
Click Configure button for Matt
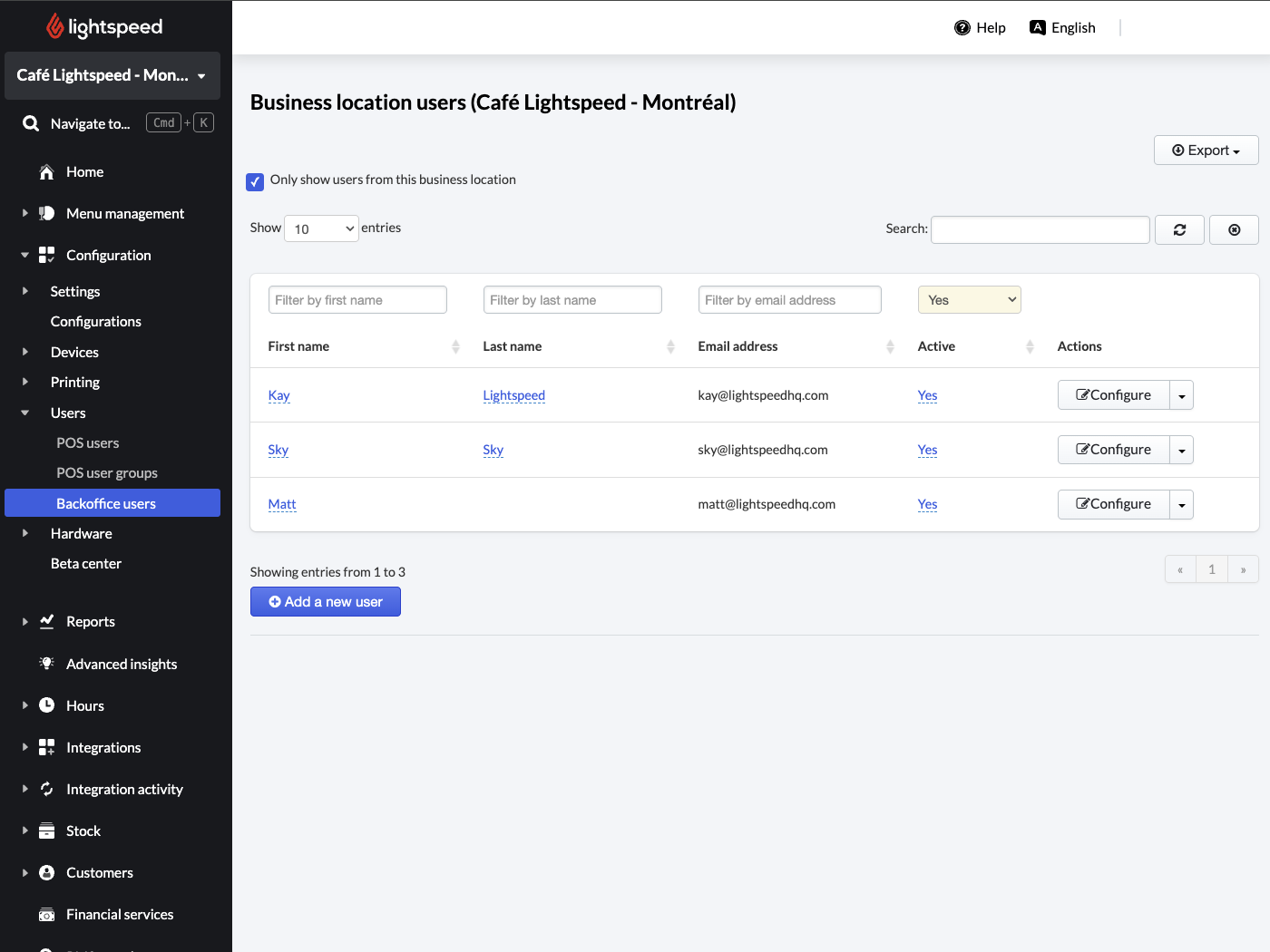(1113, 504)
